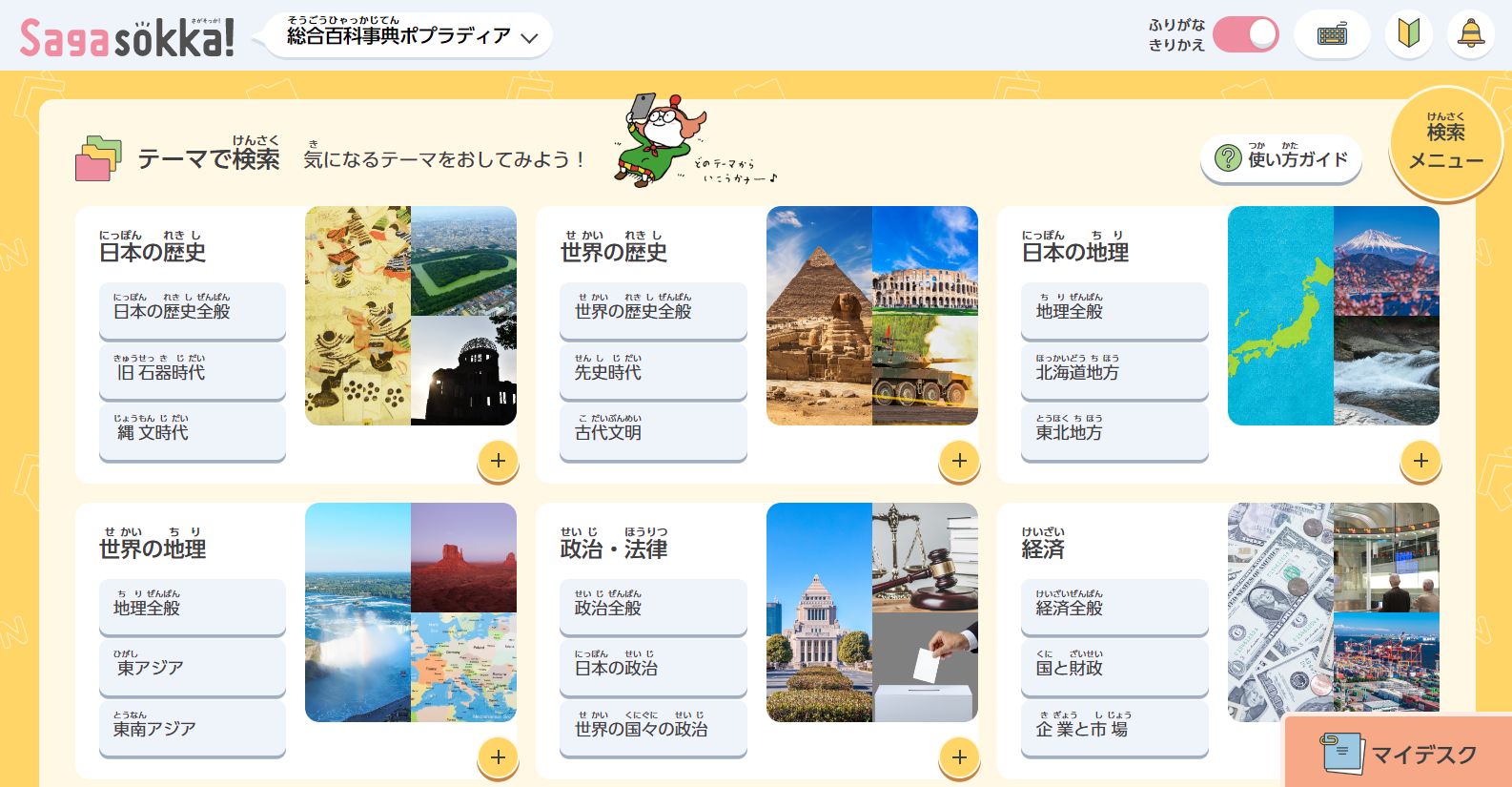This screenshot has width=1512, height=787.
Task: Select 世界の歴史全般 topic
Action: coord(653,310)
